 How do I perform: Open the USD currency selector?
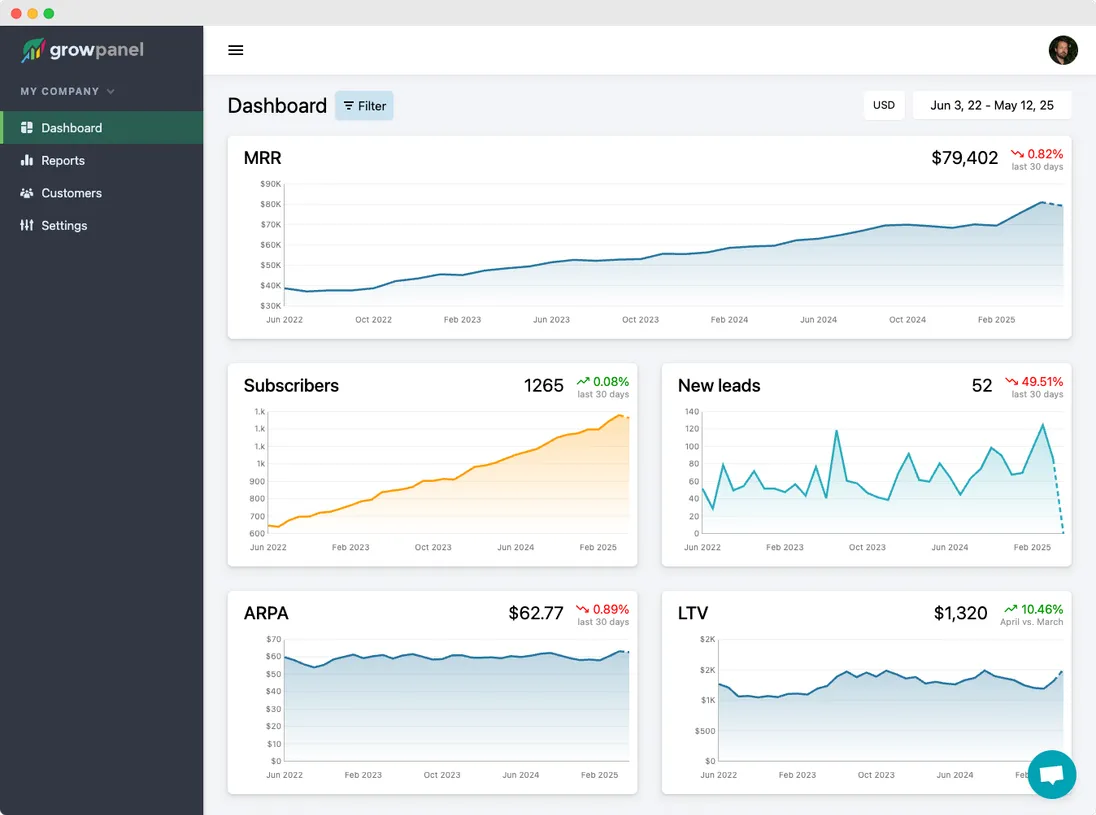884,105
